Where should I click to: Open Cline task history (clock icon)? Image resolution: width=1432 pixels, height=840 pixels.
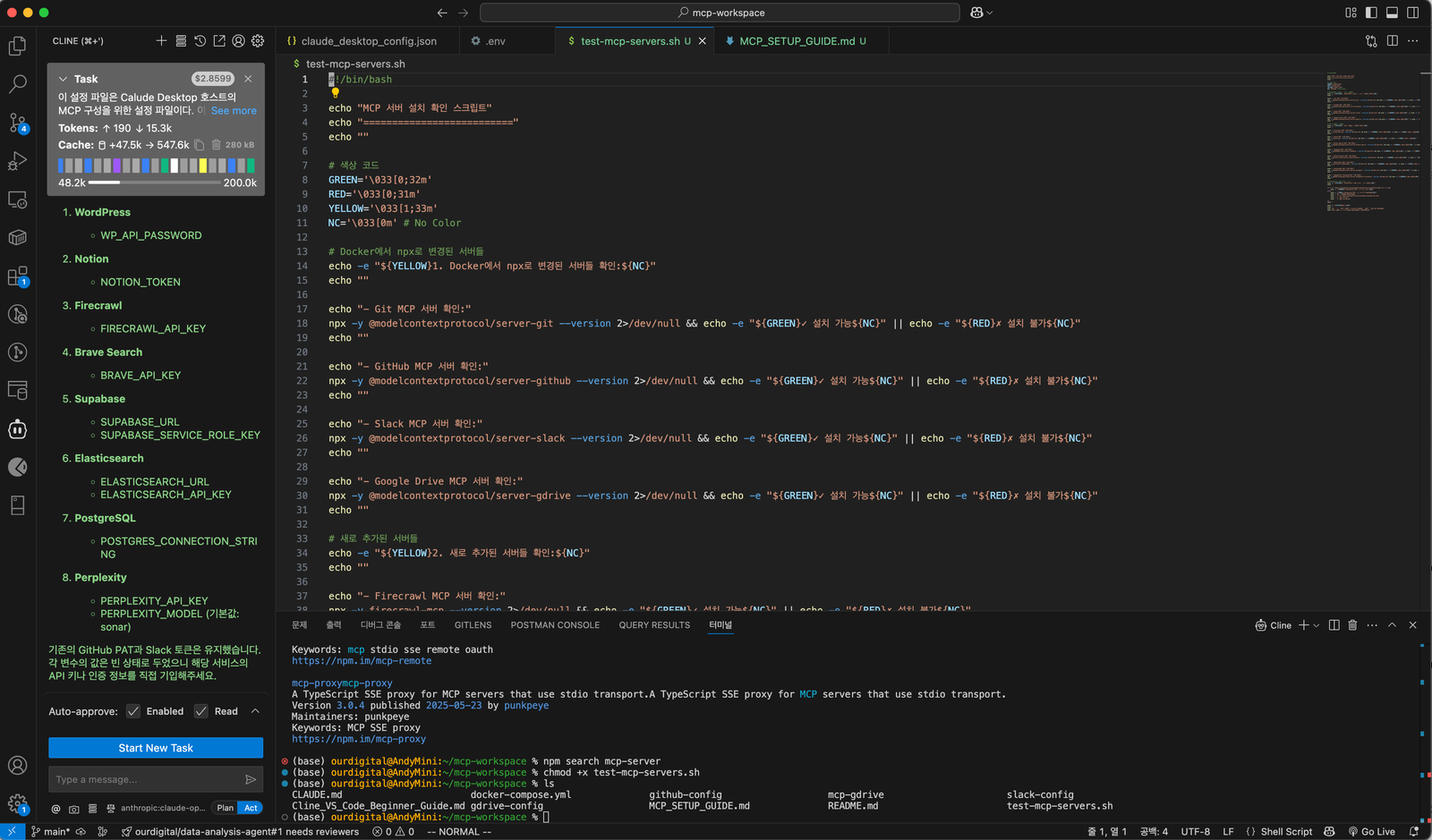tap(200, 40)
